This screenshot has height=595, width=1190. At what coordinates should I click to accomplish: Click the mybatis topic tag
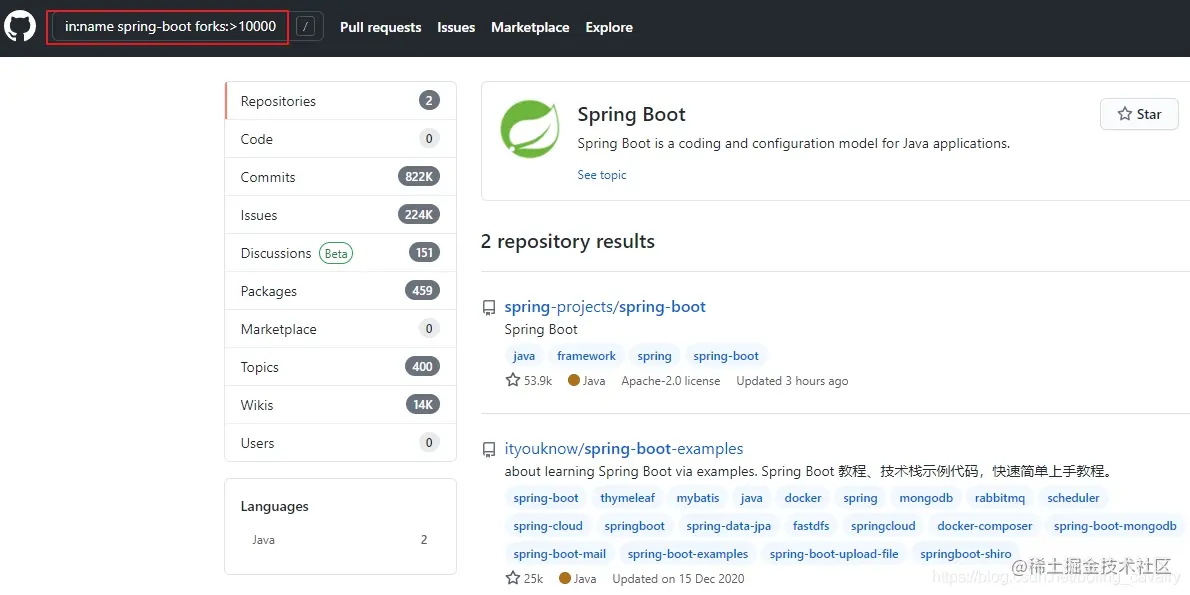[697, 498]
